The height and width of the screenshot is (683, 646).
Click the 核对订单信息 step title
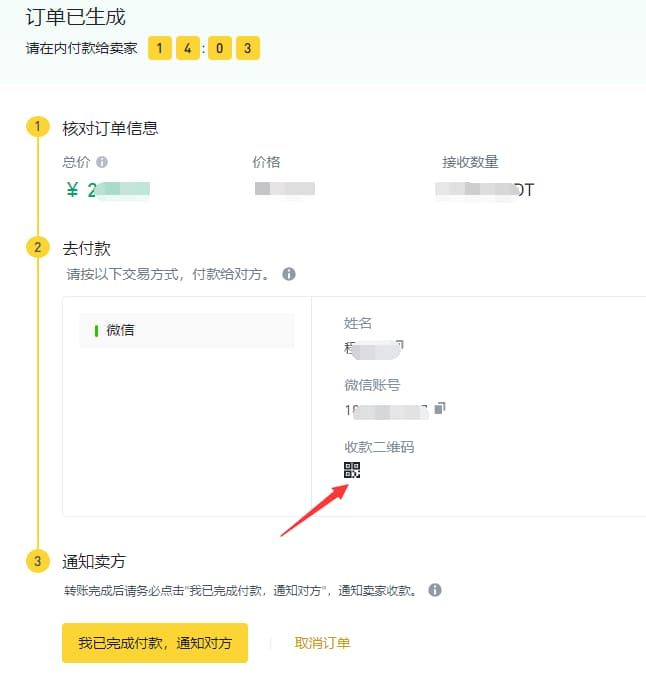[110, 128]
